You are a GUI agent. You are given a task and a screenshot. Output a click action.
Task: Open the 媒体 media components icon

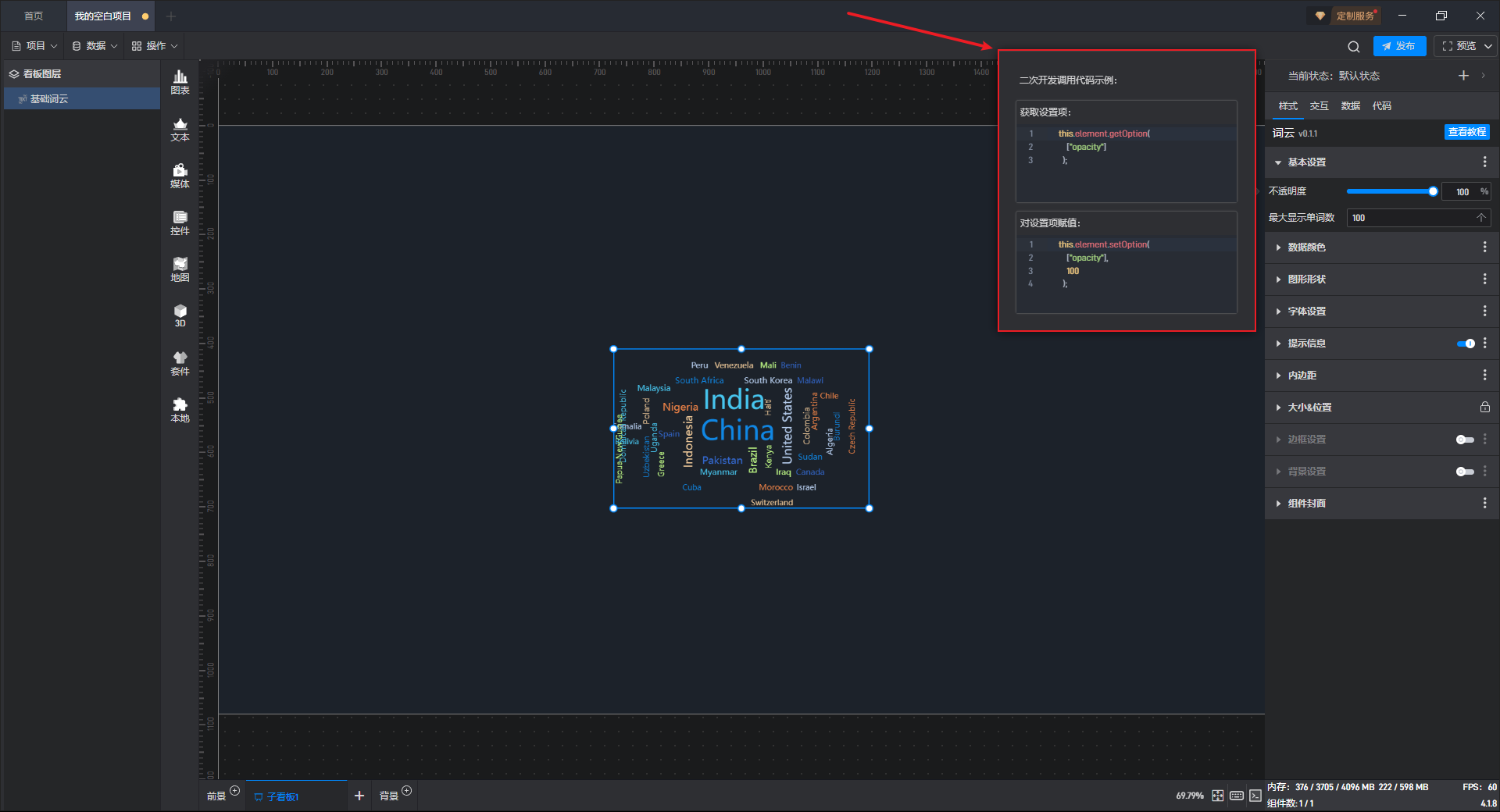coord(180,176)
